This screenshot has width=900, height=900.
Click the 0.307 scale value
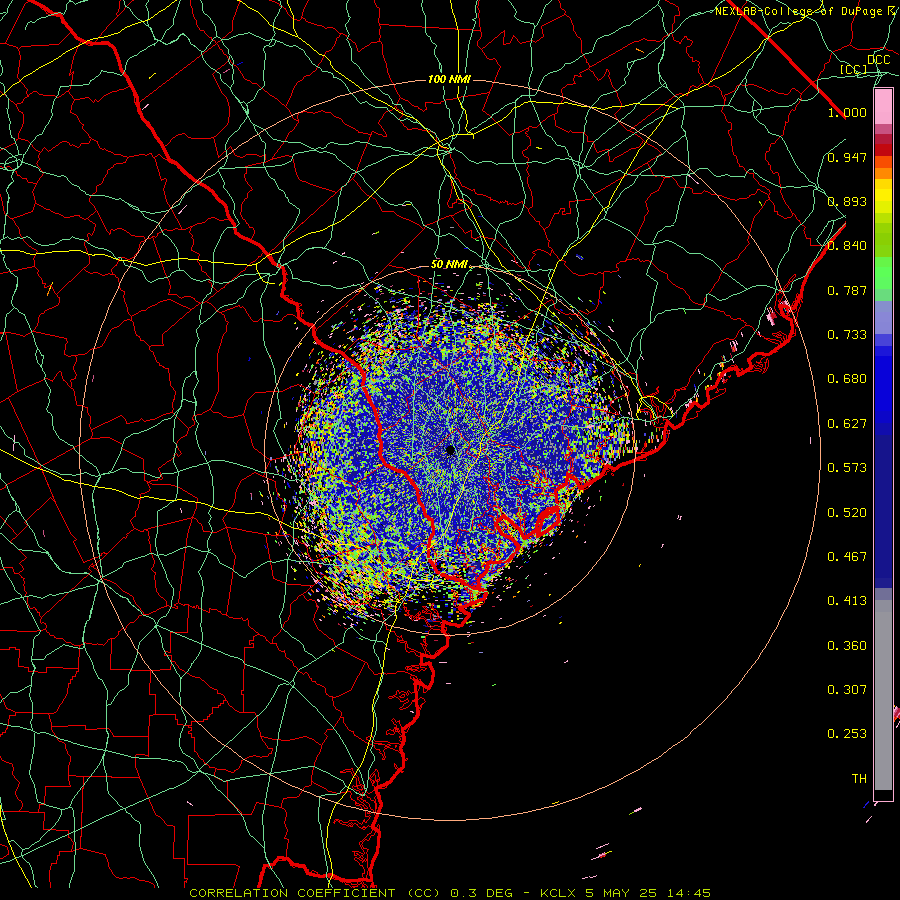click(847, 689)
